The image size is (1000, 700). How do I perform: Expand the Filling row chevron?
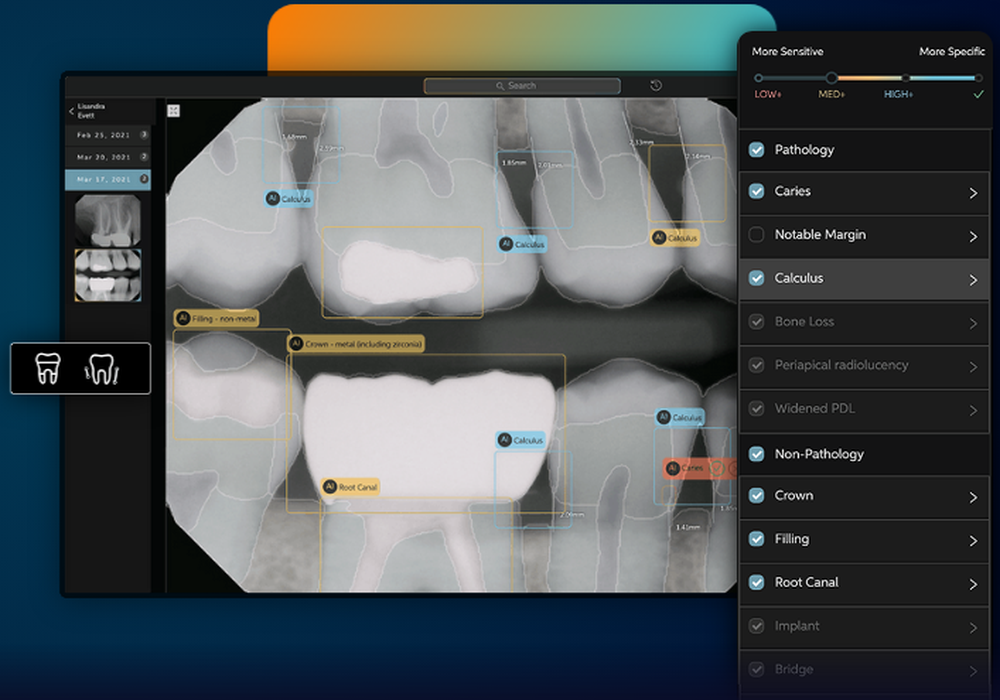click(x=973, y=541)
